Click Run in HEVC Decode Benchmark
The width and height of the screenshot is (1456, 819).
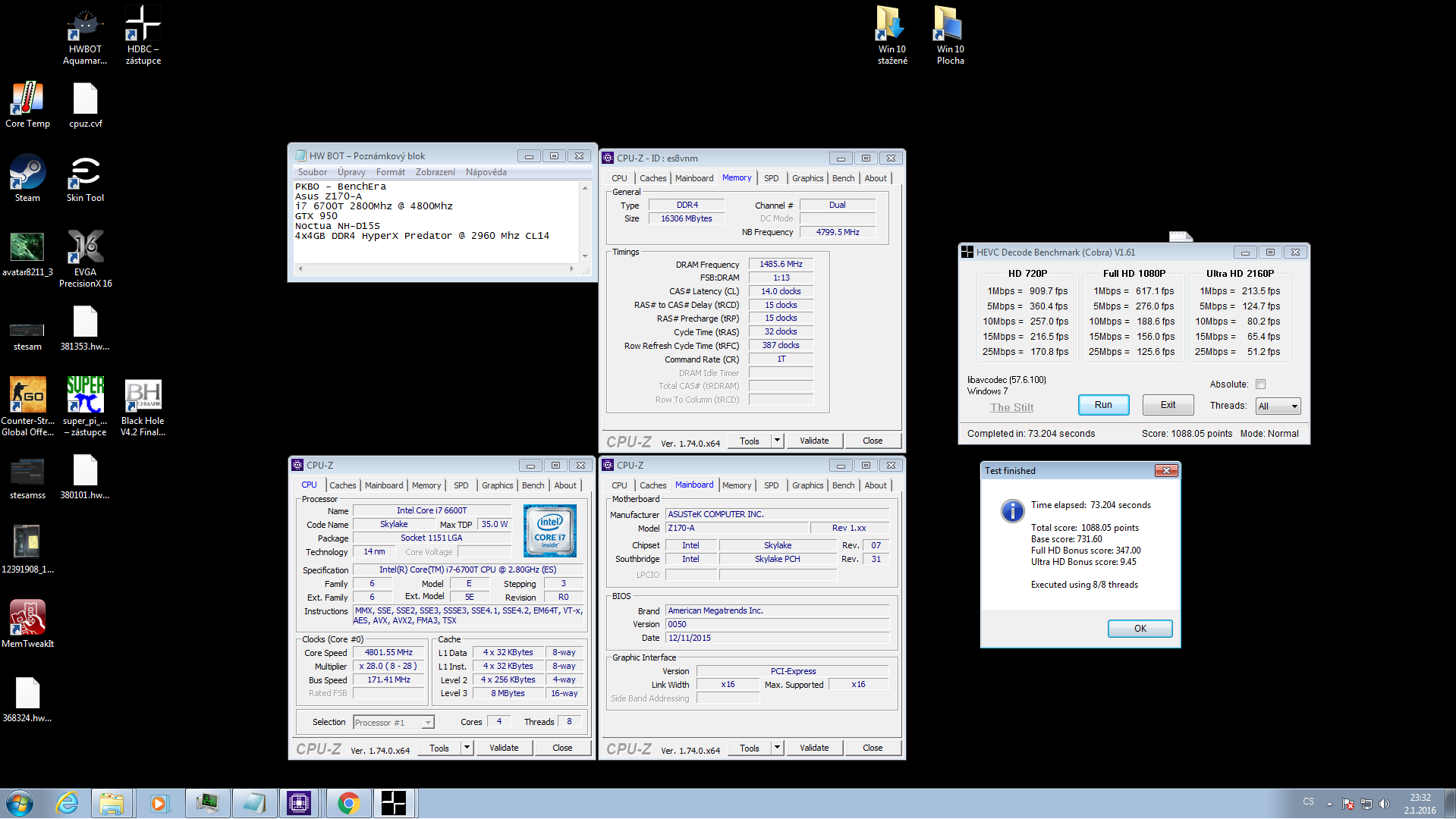coord(1103,405)
